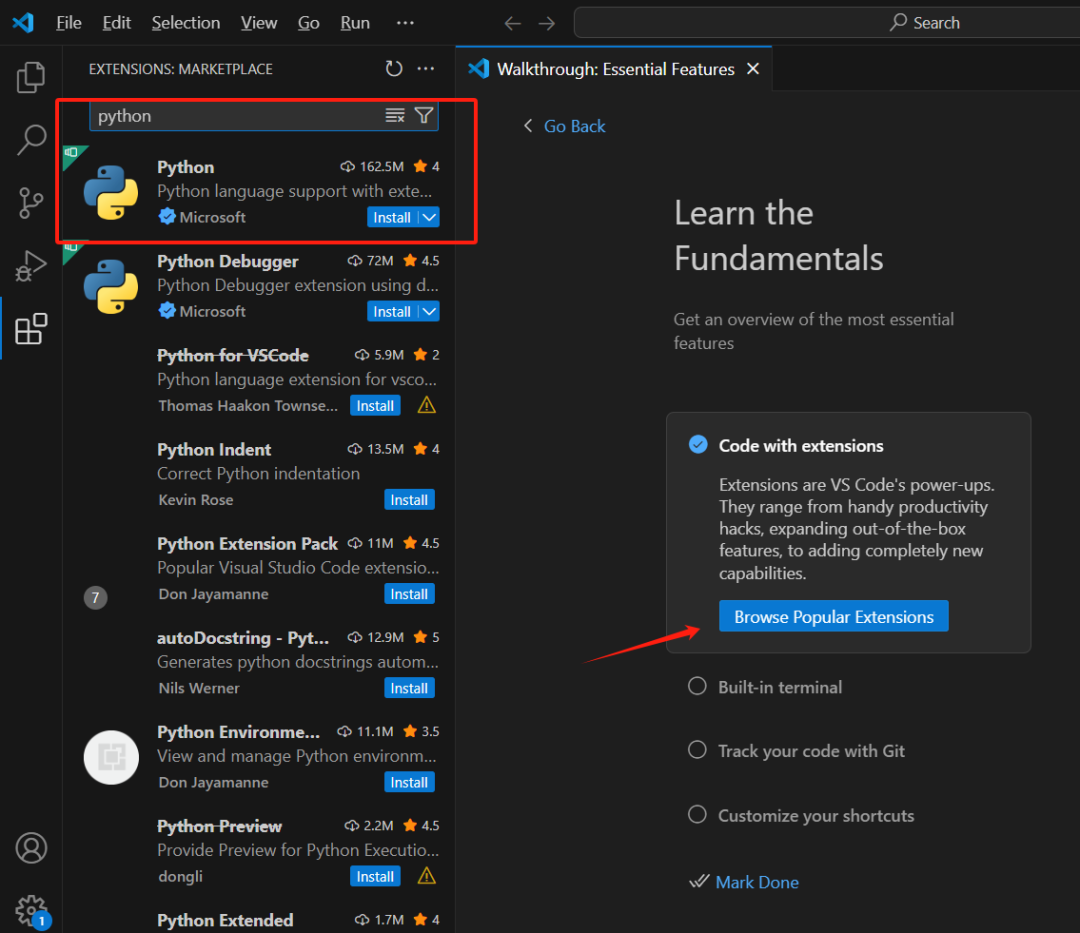Click the Python extension logo
Image resolution: width=1080 pixels, height=933 pixels.
(x=111, y=192)
